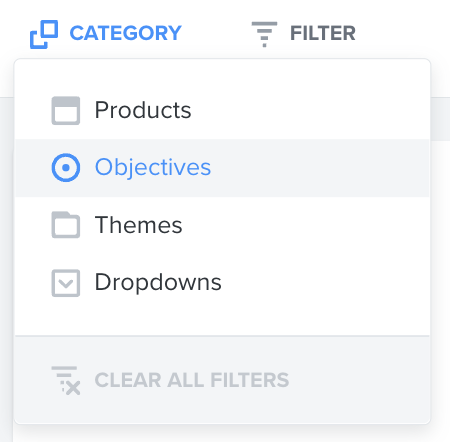
Task: Select the Products category option
Action: 222,111
